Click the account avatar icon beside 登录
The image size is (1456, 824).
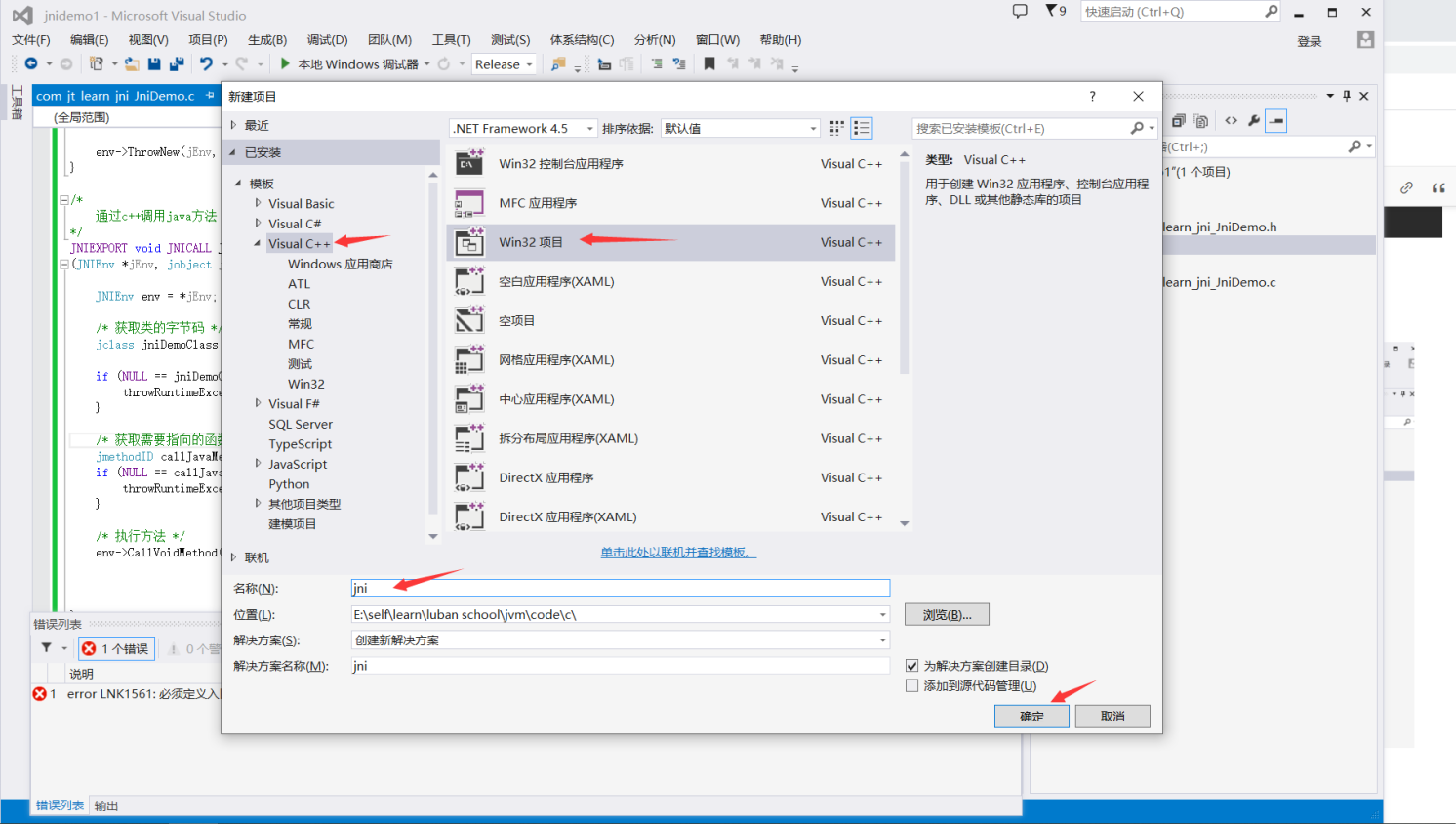(x=1365, y=39)
